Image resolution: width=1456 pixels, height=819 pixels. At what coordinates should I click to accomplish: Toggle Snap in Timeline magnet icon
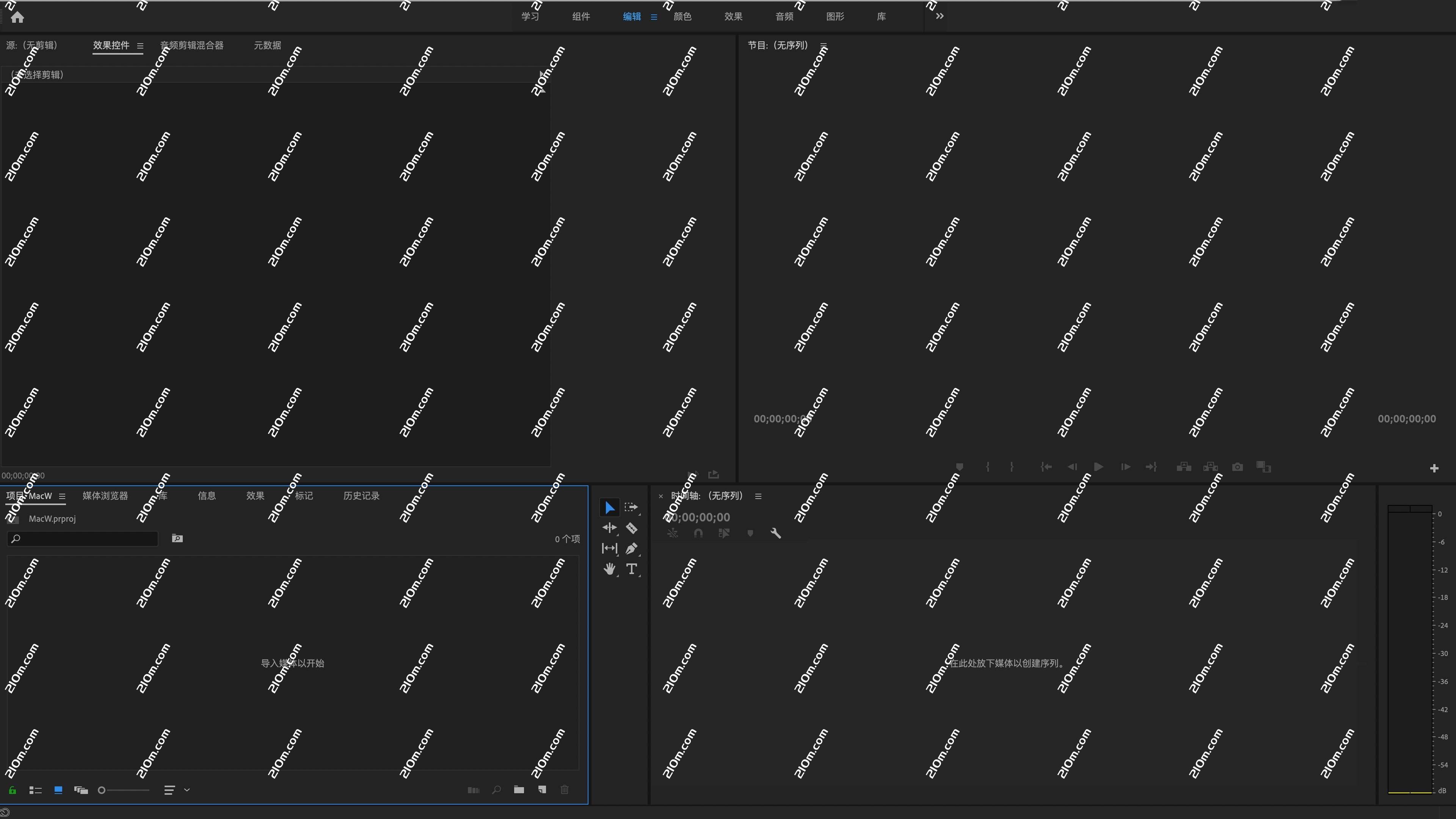click(698, 533)
